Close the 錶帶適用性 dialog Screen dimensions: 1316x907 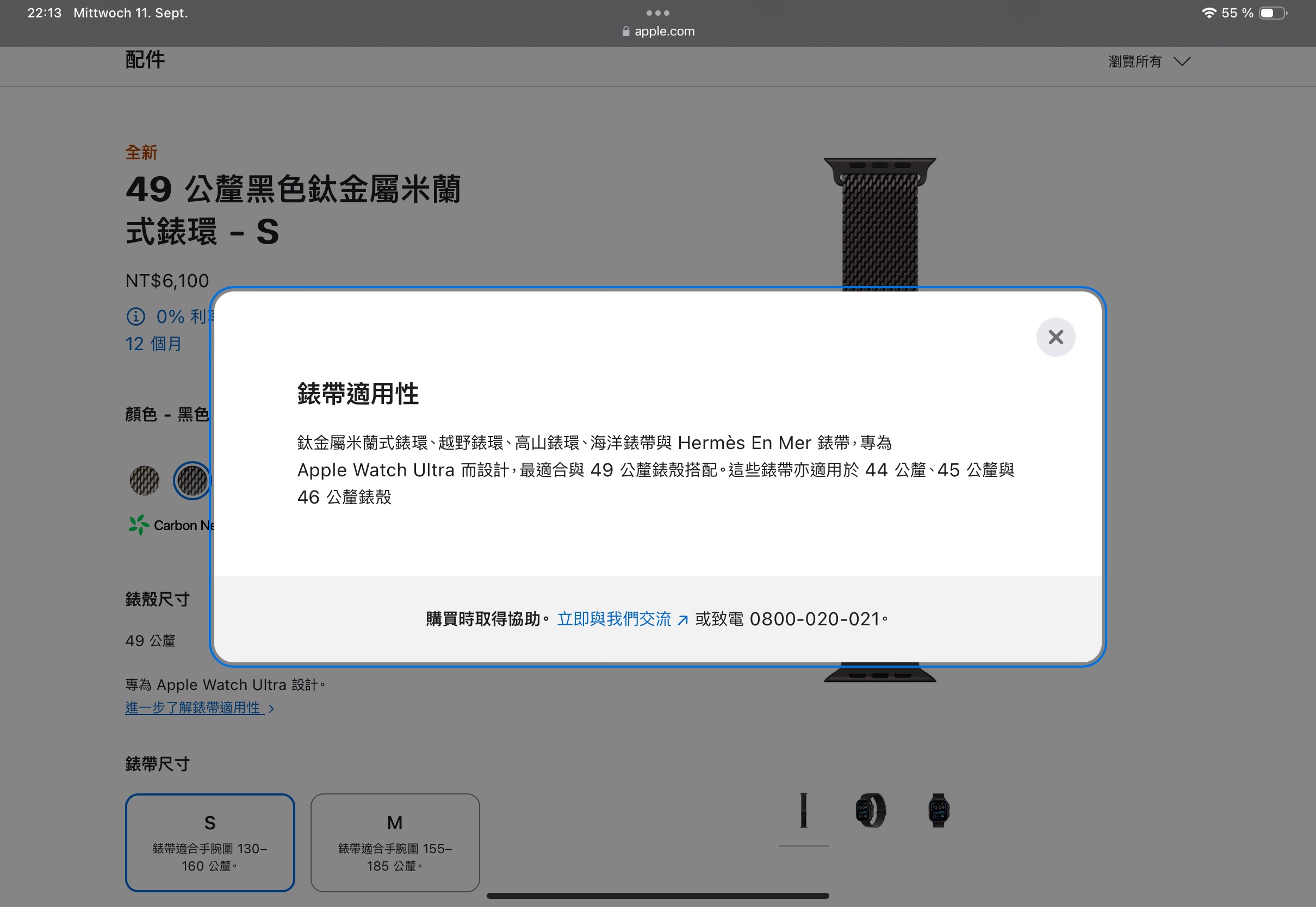point(1055,337)
